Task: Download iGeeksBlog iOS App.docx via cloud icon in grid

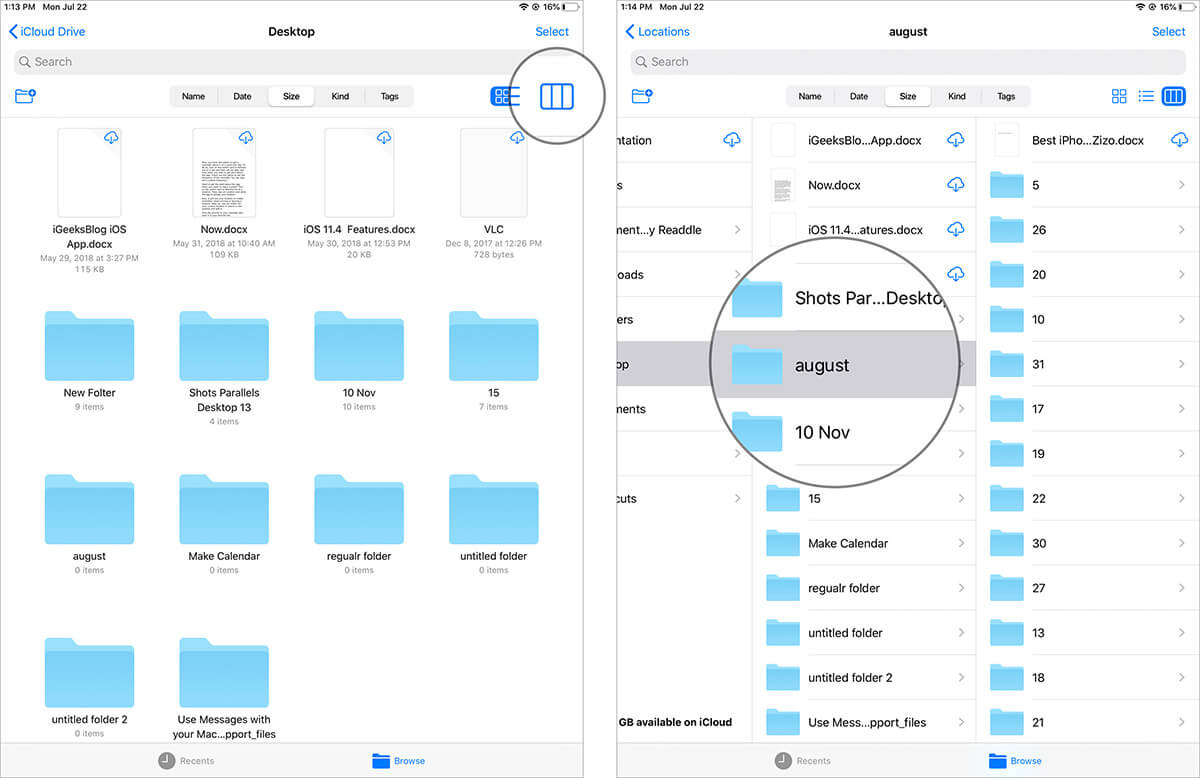Action: click(111, 138)
